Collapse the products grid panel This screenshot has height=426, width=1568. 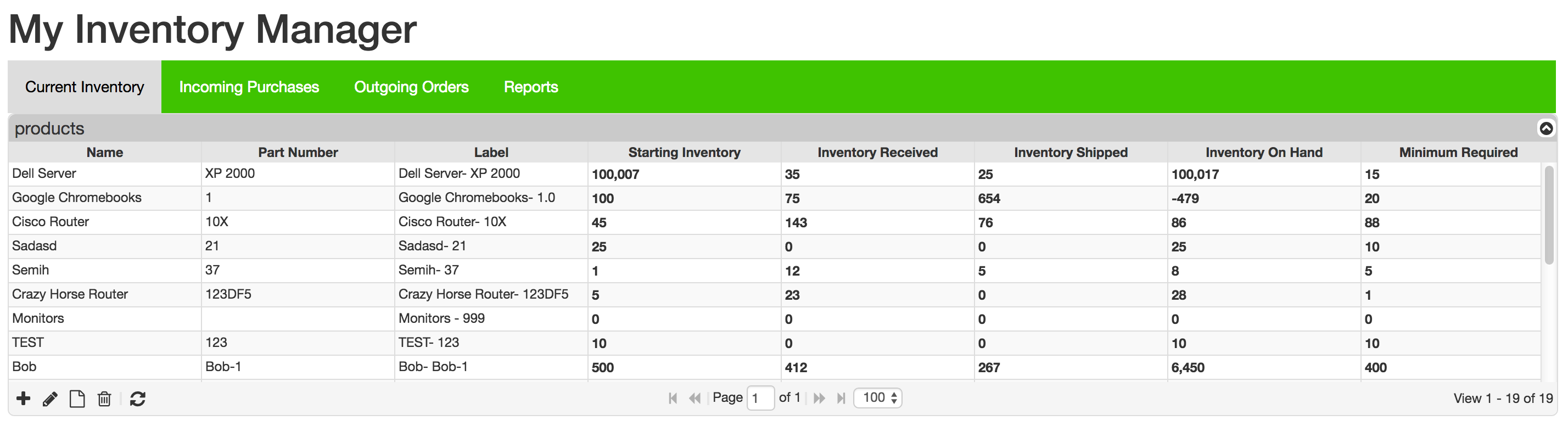coord(1546,128)
